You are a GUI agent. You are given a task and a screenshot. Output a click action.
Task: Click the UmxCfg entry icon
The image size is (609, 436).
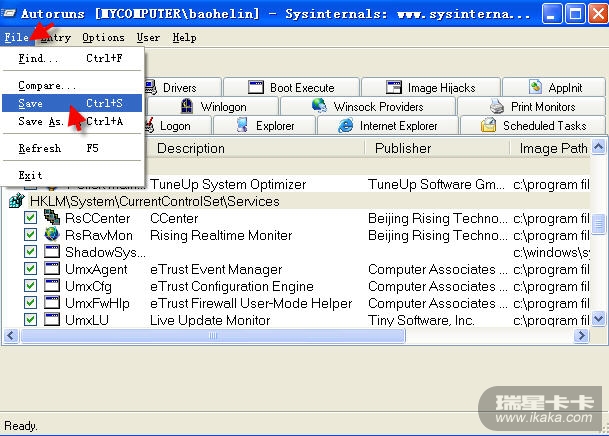(52, 286)
